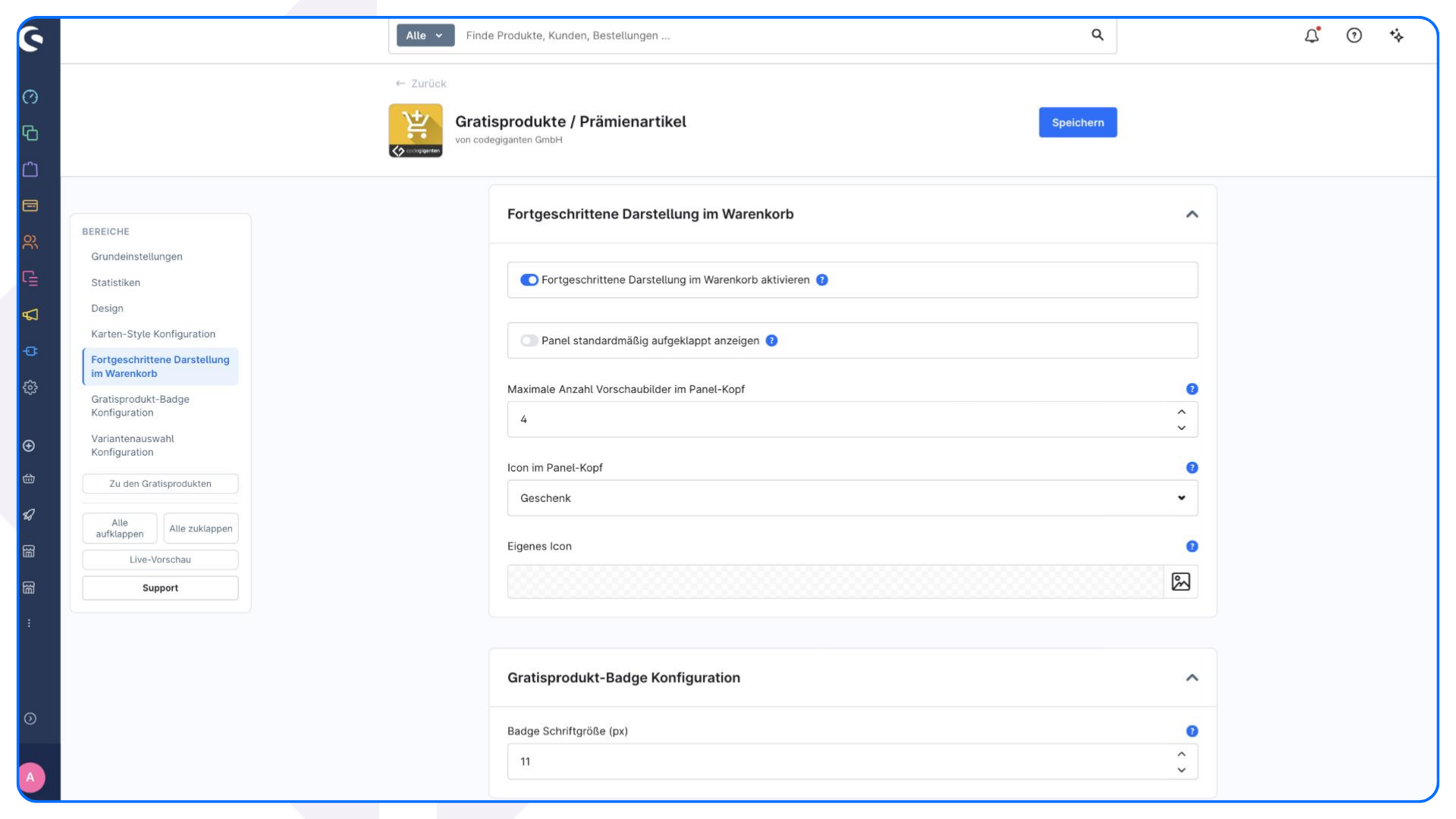
Task: Click the Zurück link
Action: pyautogui.click(x=421, y=83)
